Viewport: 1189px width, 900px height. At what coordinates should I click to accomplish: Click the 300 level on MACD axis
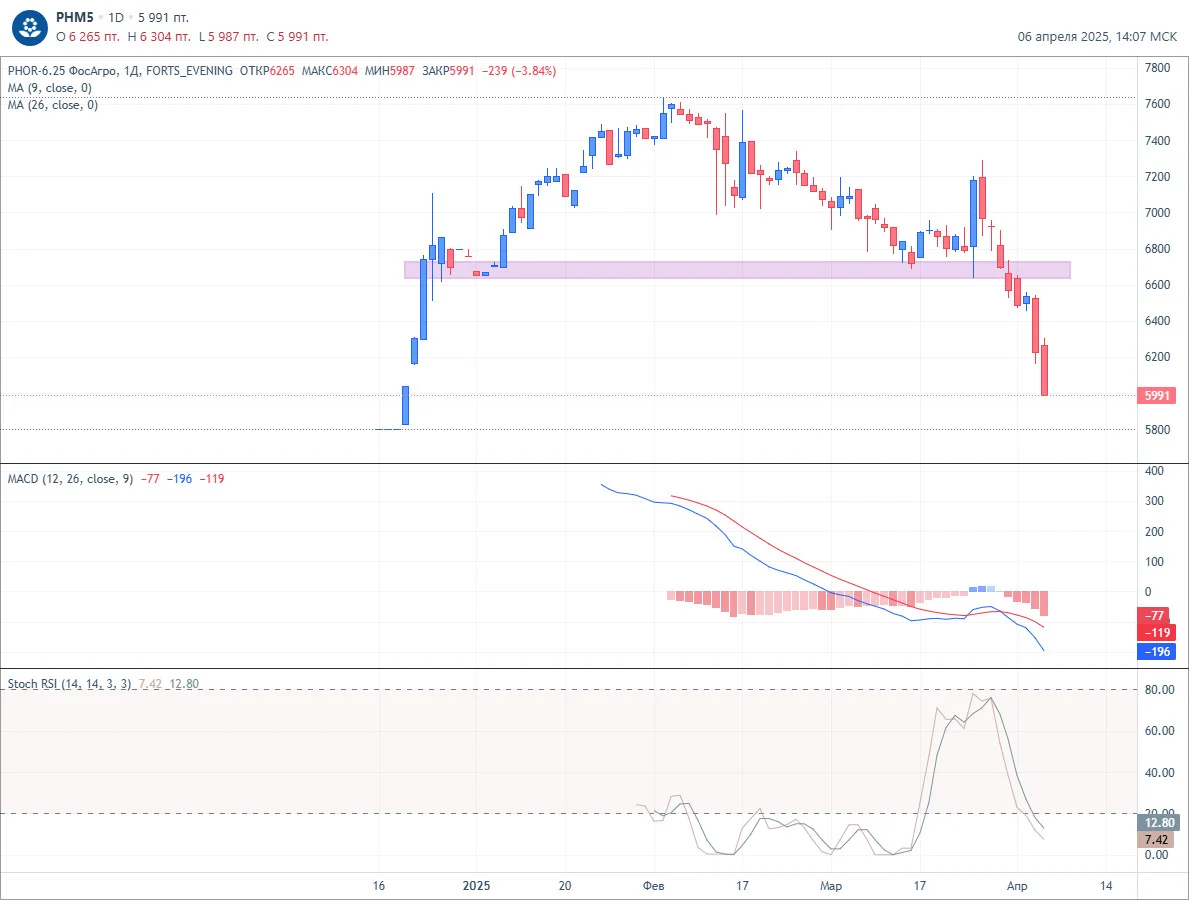[1154, 500]
